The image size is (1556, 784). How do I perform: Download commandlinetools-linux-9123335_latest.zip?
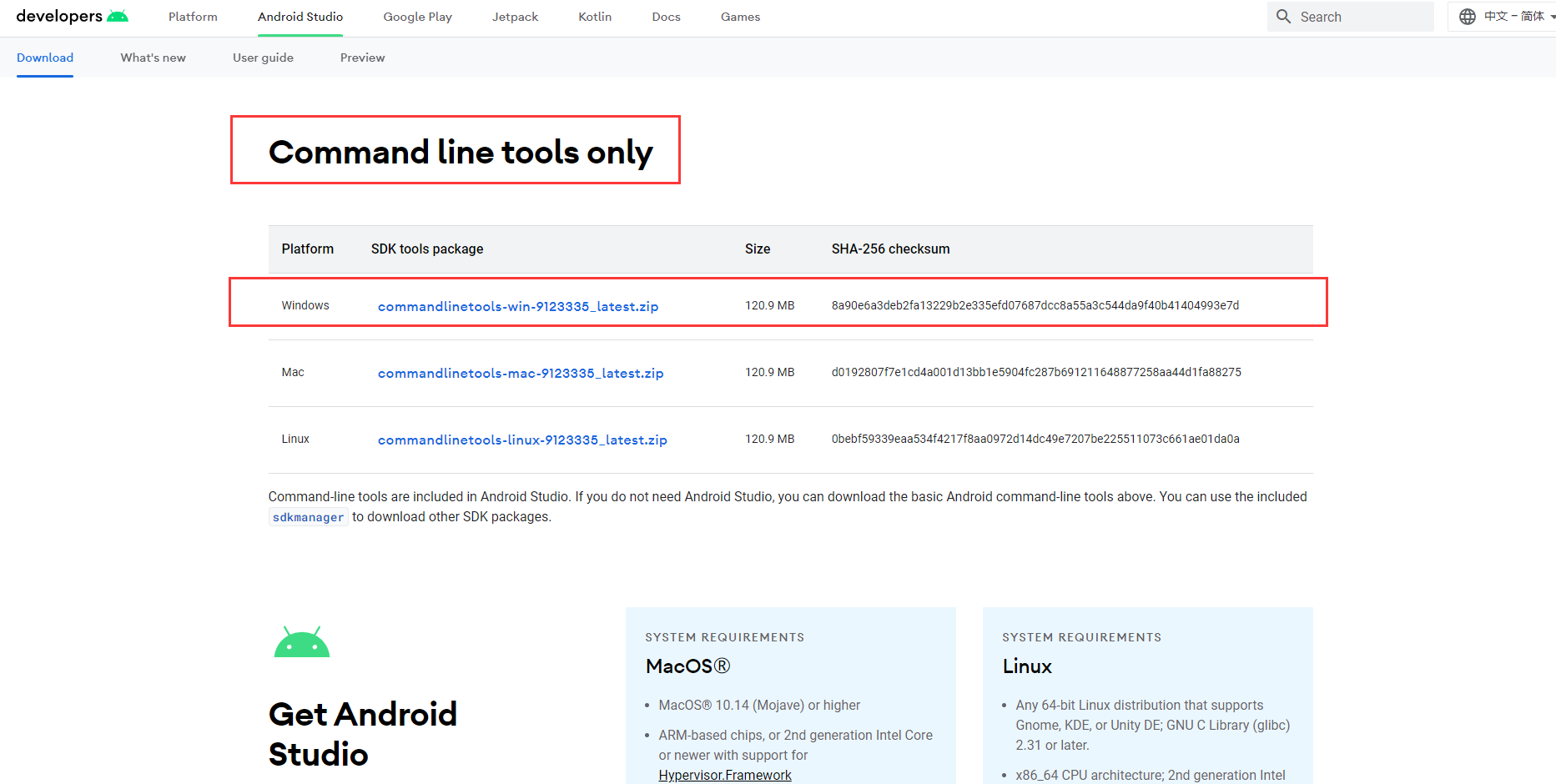[x=522, y=440]
